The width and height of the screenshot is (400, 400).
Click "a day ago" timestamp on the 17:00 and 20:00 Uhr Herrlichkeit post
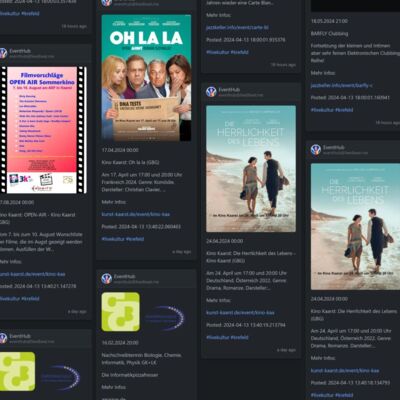pos(286,350)
